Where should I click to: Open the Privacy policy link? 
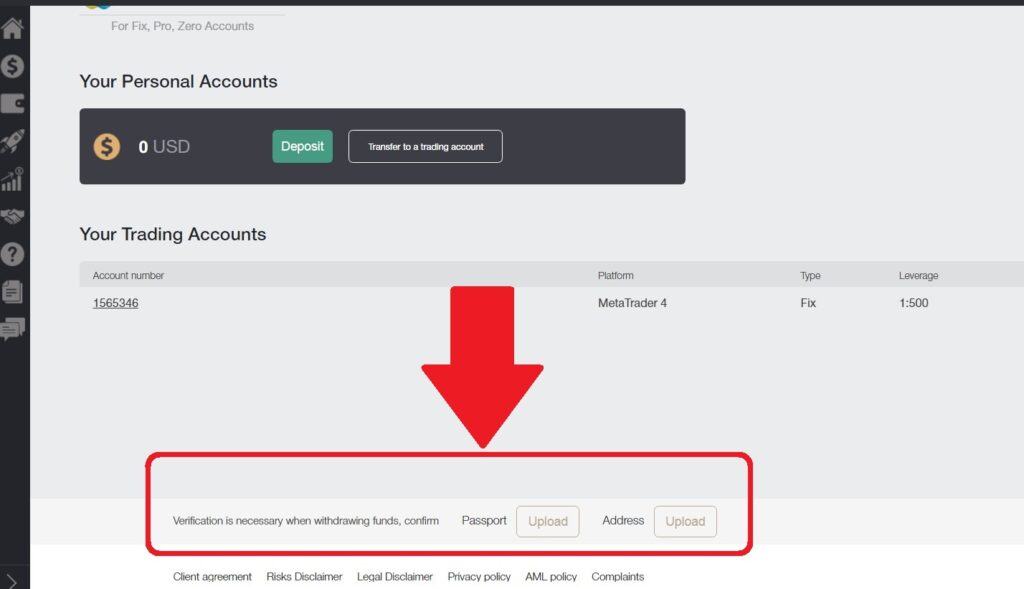tap(479, 577)
